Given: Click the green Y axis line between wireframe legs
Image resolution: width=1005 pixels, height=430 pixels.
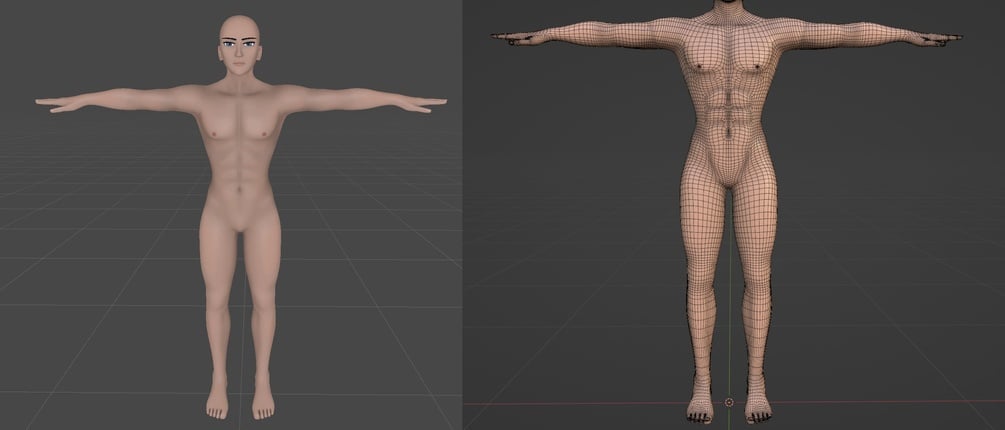Looking at the screenshot, I should tap(729, 288).
